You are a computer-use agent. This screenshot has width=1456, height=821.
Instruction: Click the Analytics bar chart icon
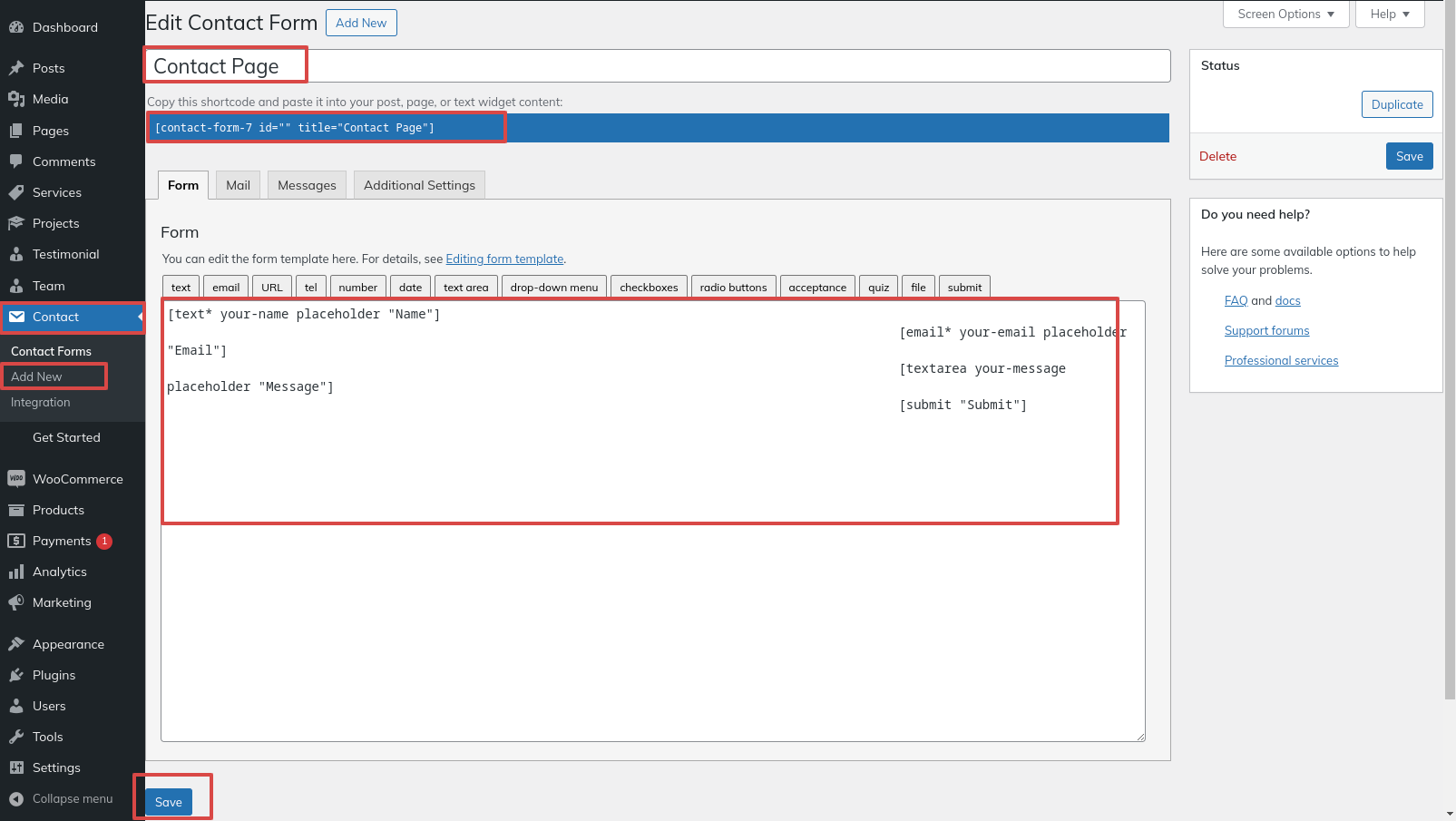click(16, 572)
